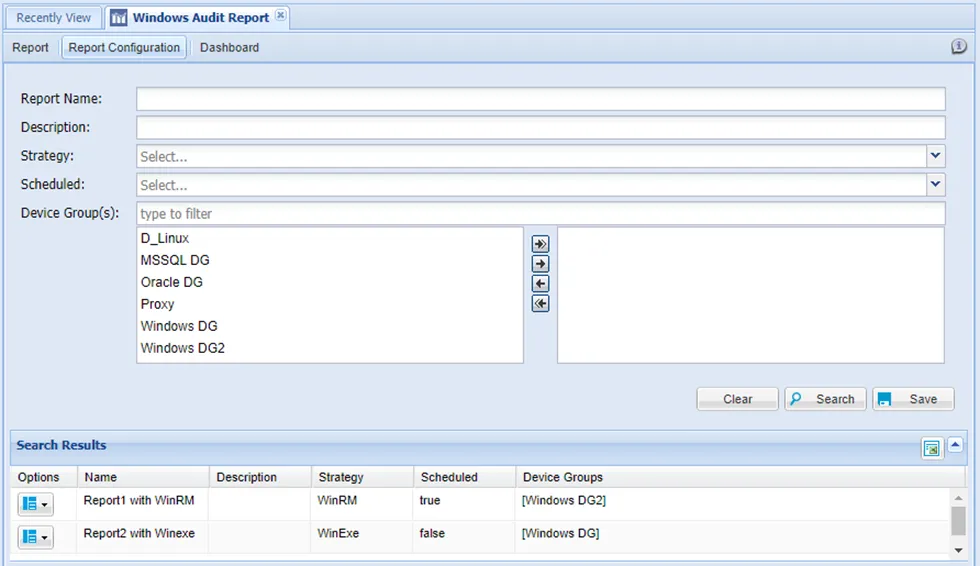Click results scrollbar up arrow
980x566 pixels.
[x=958, y=498]
